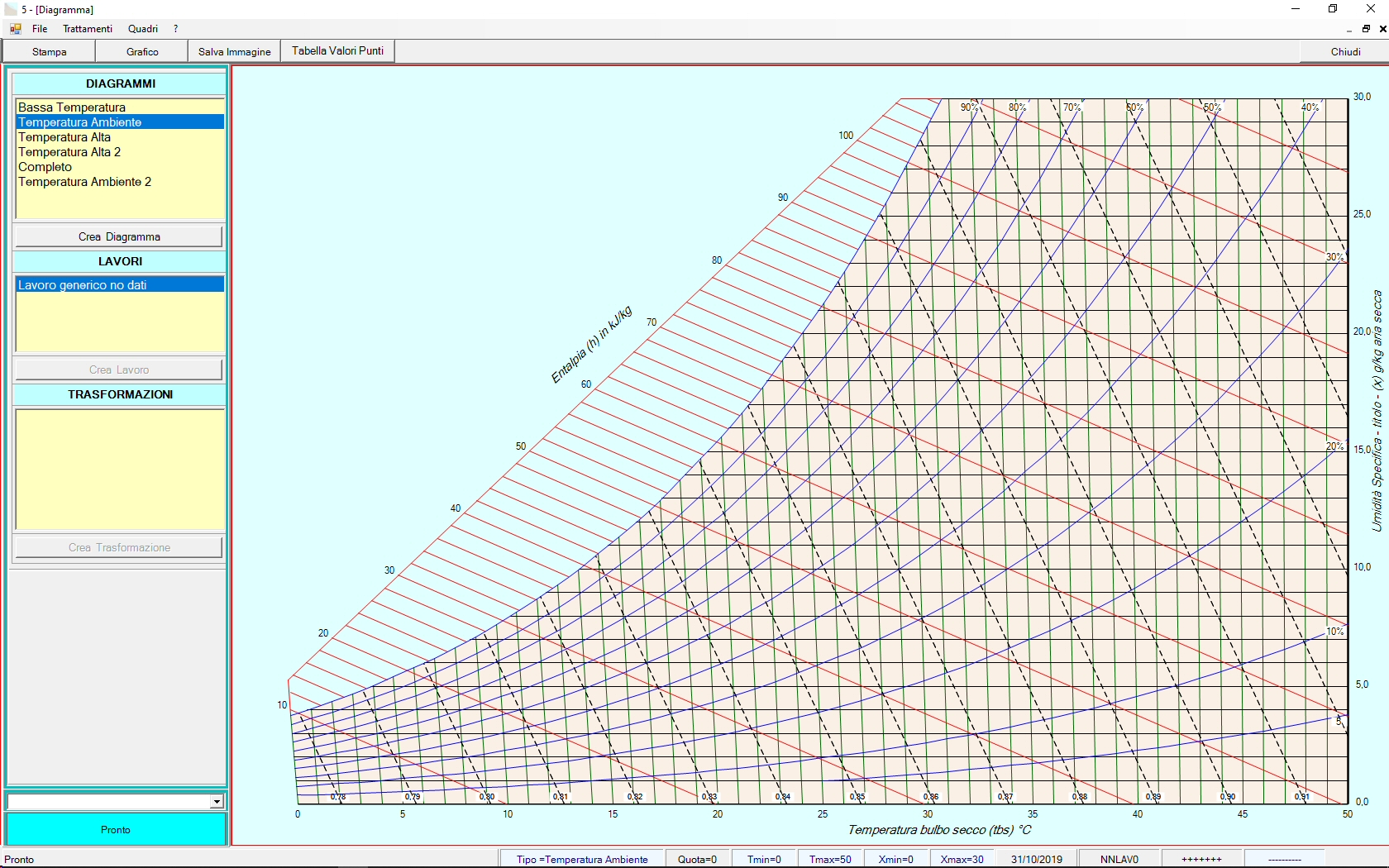
Task: Select the Completo diagram
Action: coord(120,167)
